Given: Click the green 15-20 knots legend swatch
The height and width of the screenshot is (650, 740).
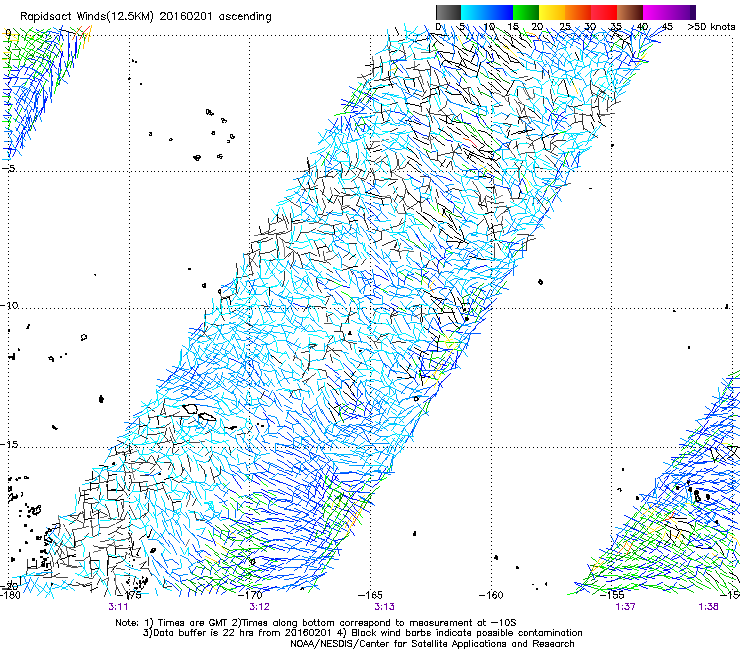Looking at the screenshot, I should [526, 12].
